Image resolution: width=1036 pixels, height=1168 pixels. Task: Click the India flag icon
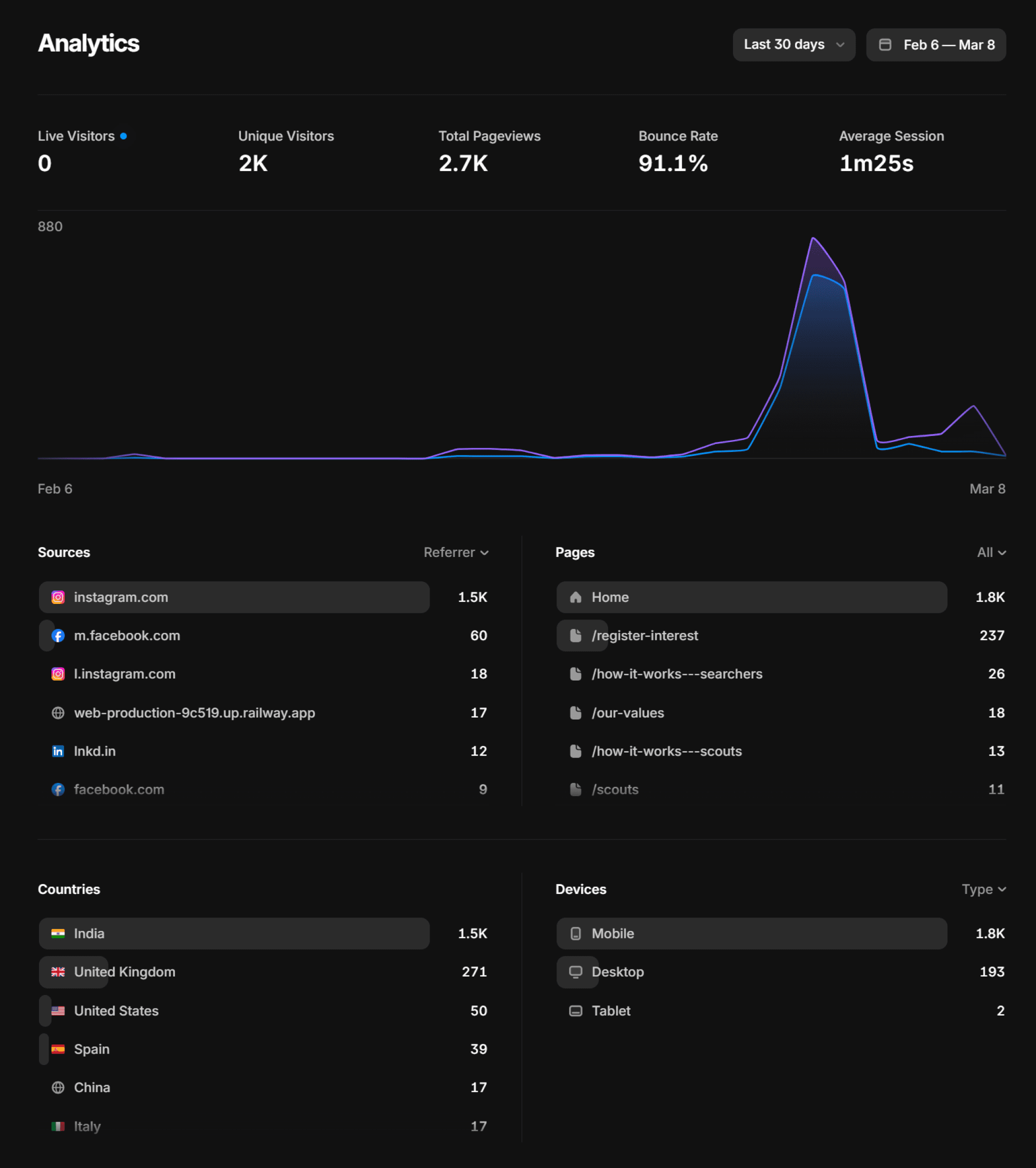57,933
